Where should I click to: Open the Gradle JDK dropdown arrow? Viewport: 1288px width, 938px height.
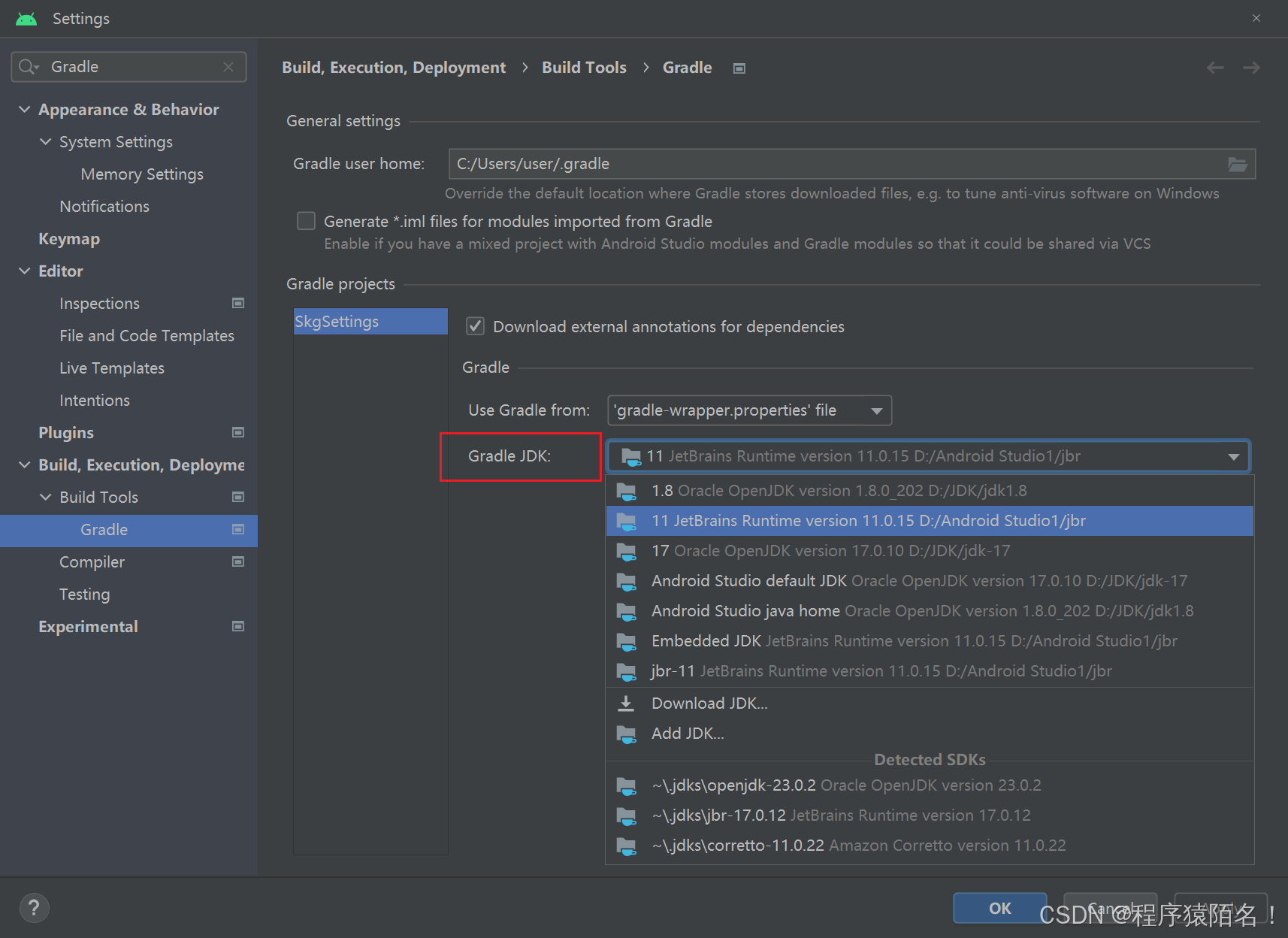point(1232,456)
